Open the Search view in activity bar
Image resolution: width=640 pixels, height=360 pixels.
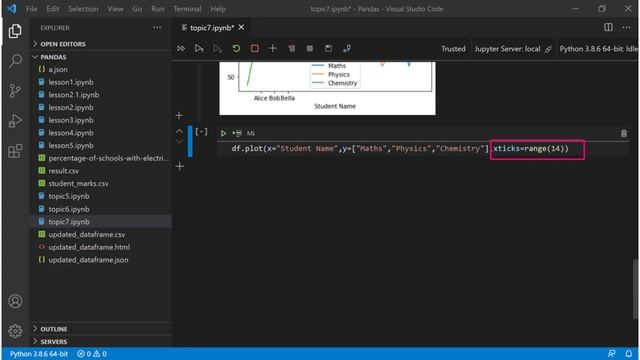pyautogui.click(x=15, y=61)
